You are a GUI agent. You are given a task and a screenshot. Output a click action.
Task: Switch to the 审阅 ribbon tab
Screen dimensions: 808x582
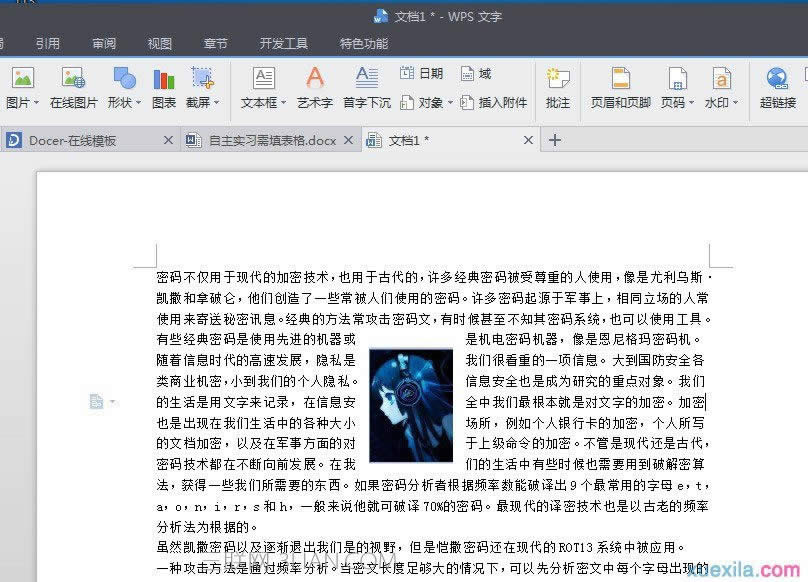[x=103, y=43]
